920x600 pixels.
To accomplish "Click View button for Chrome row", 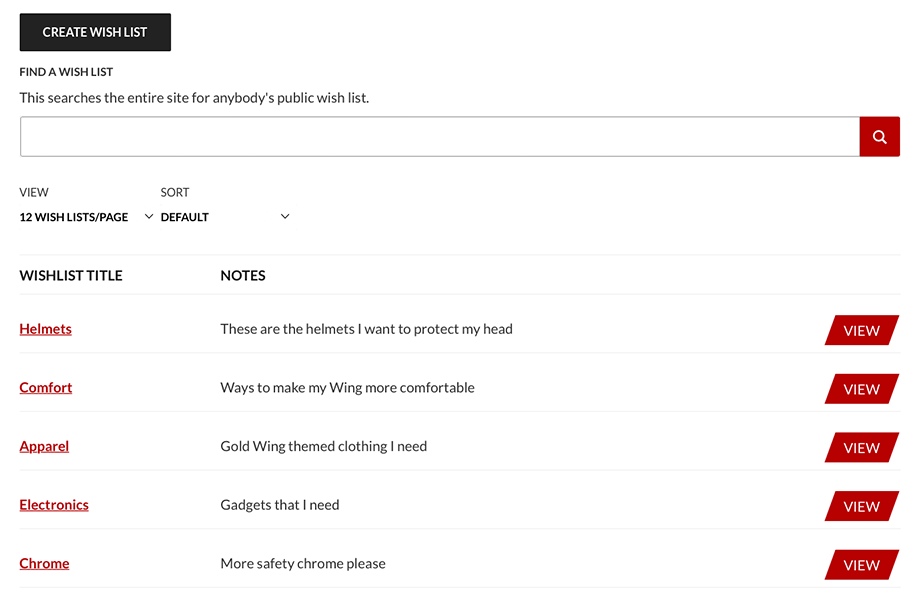I will [x=861, y=565].
